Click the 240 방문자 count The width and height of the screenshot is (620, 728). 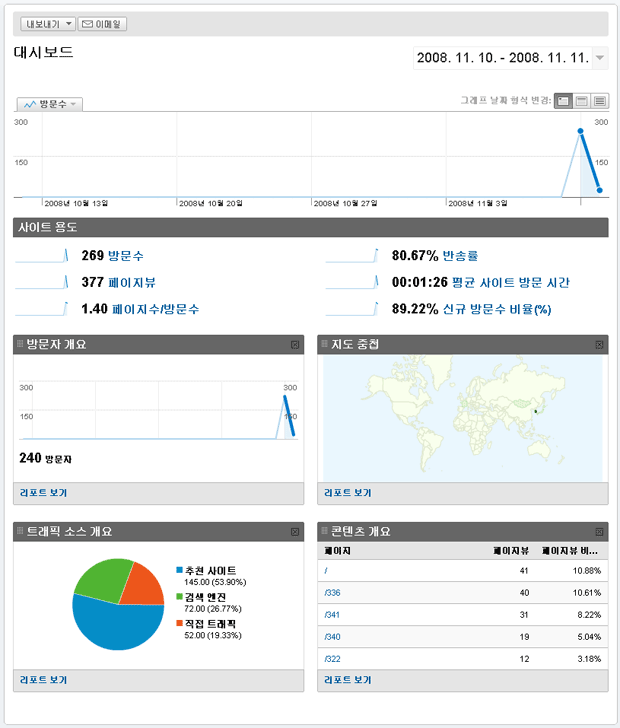pyautogui.click(x=46, y=458)
